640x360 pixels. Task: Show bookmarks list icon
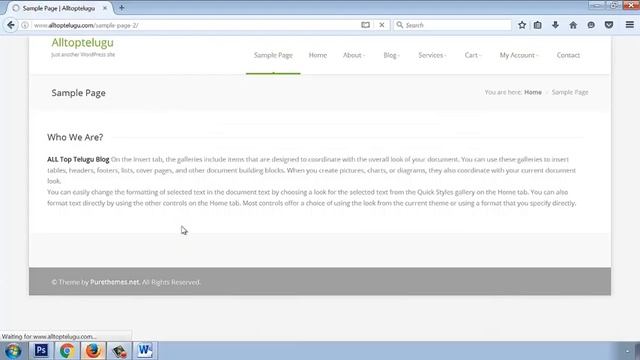coord(538,25)
